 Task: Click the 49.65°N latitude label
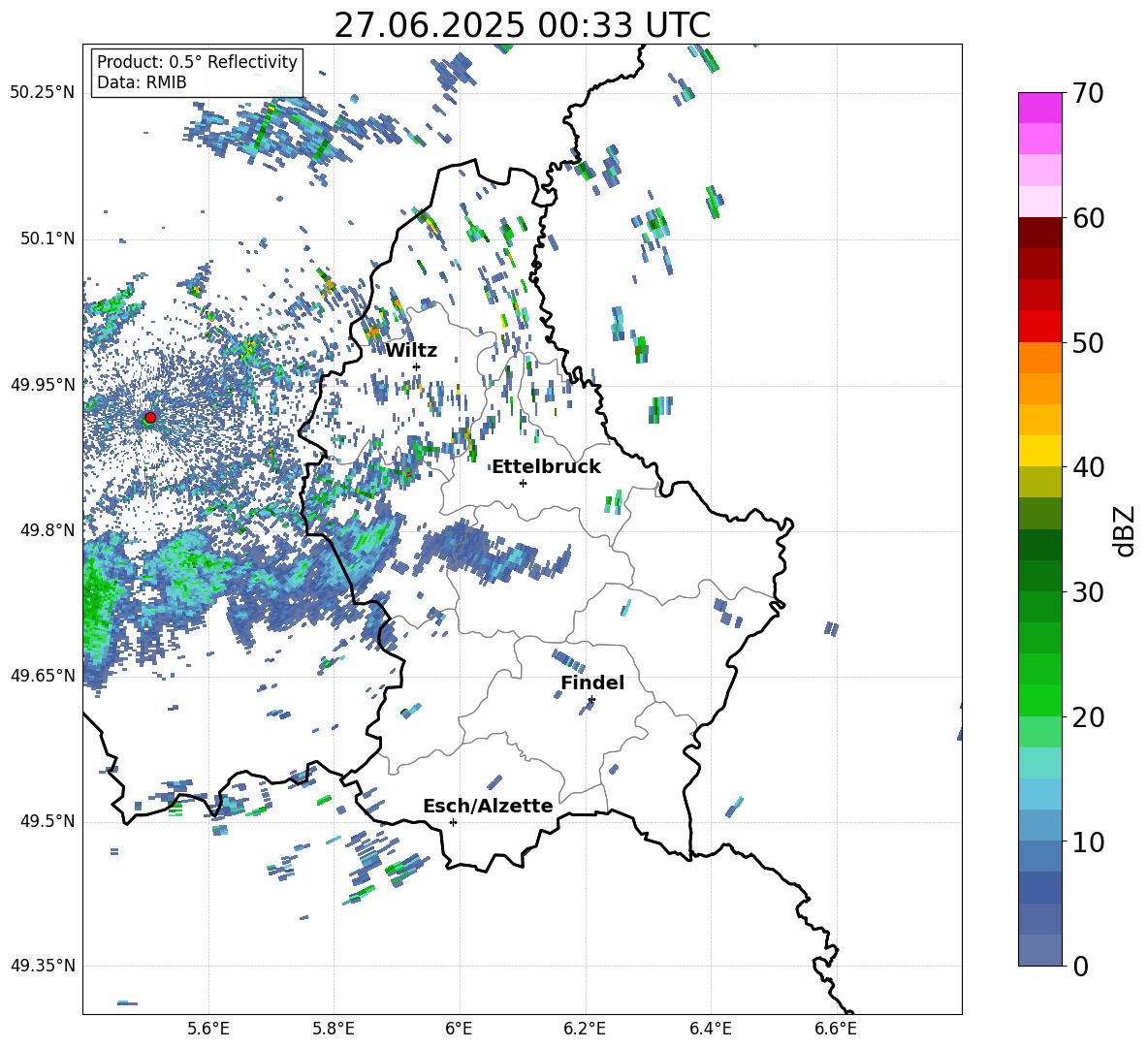(43, 676)
